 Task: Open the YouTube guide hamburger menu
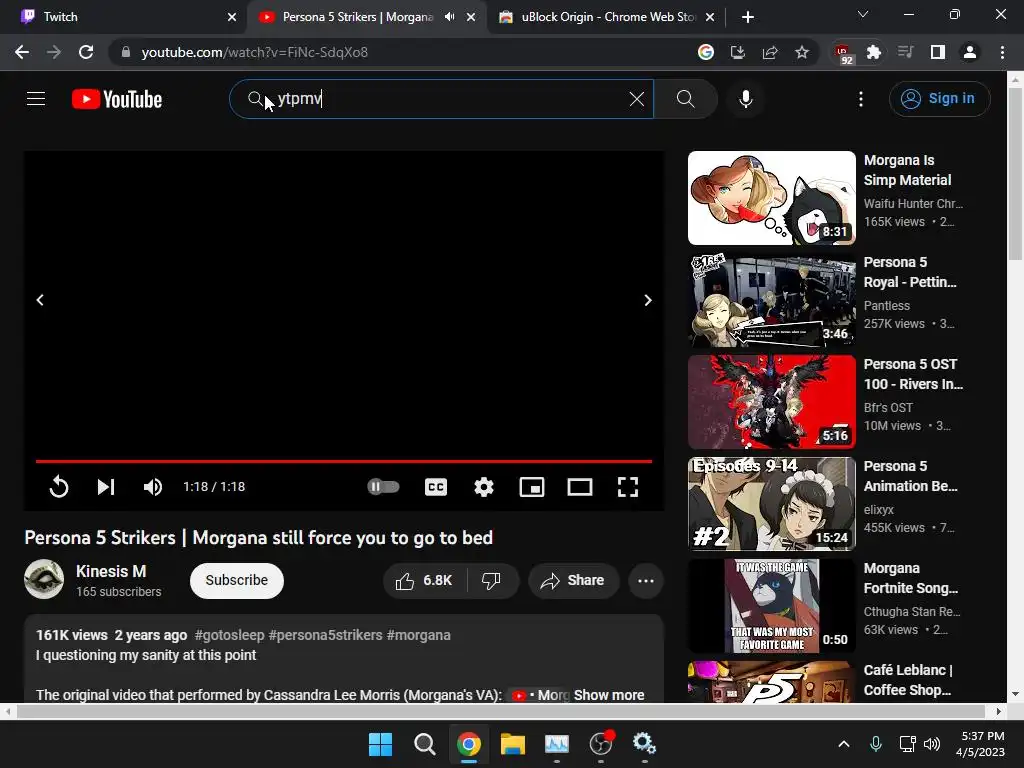tap(36, 99)
